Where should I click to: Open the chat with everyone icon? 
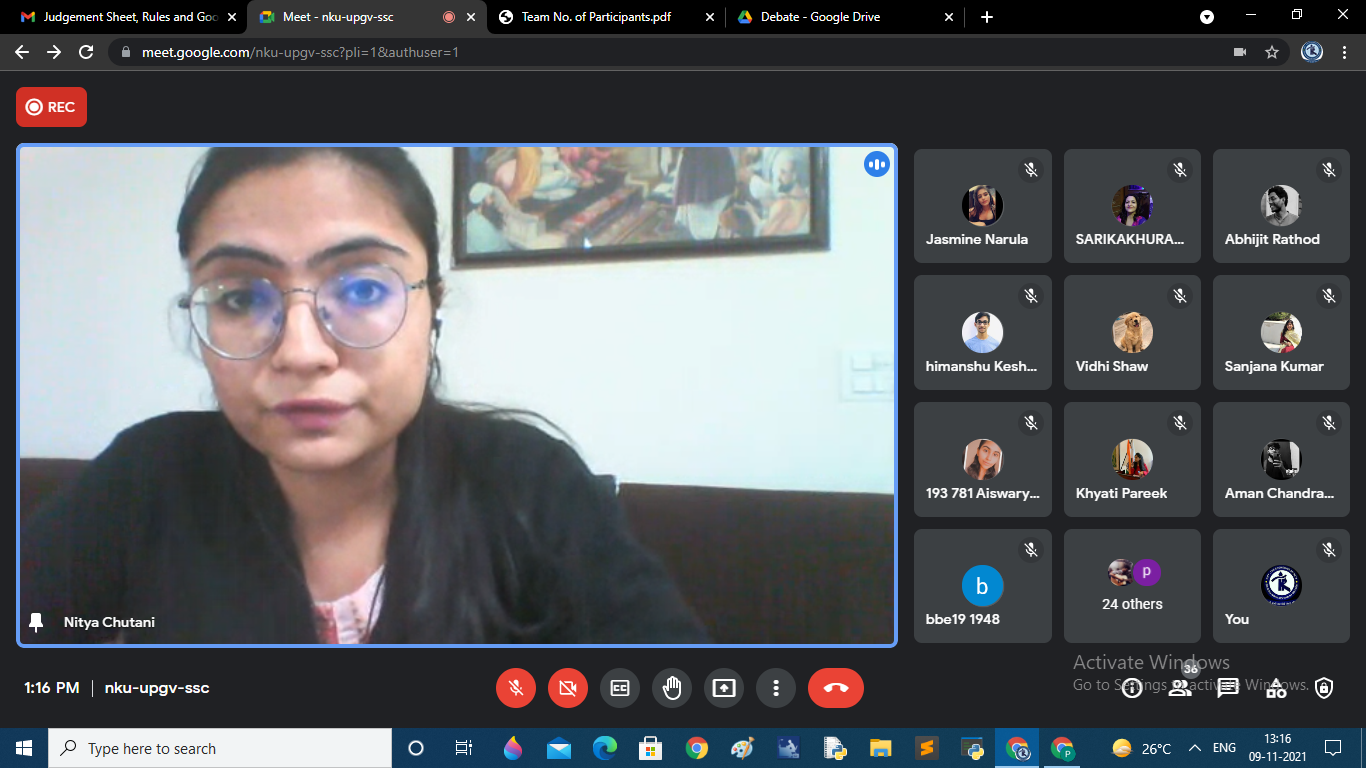click(1228, 688)
